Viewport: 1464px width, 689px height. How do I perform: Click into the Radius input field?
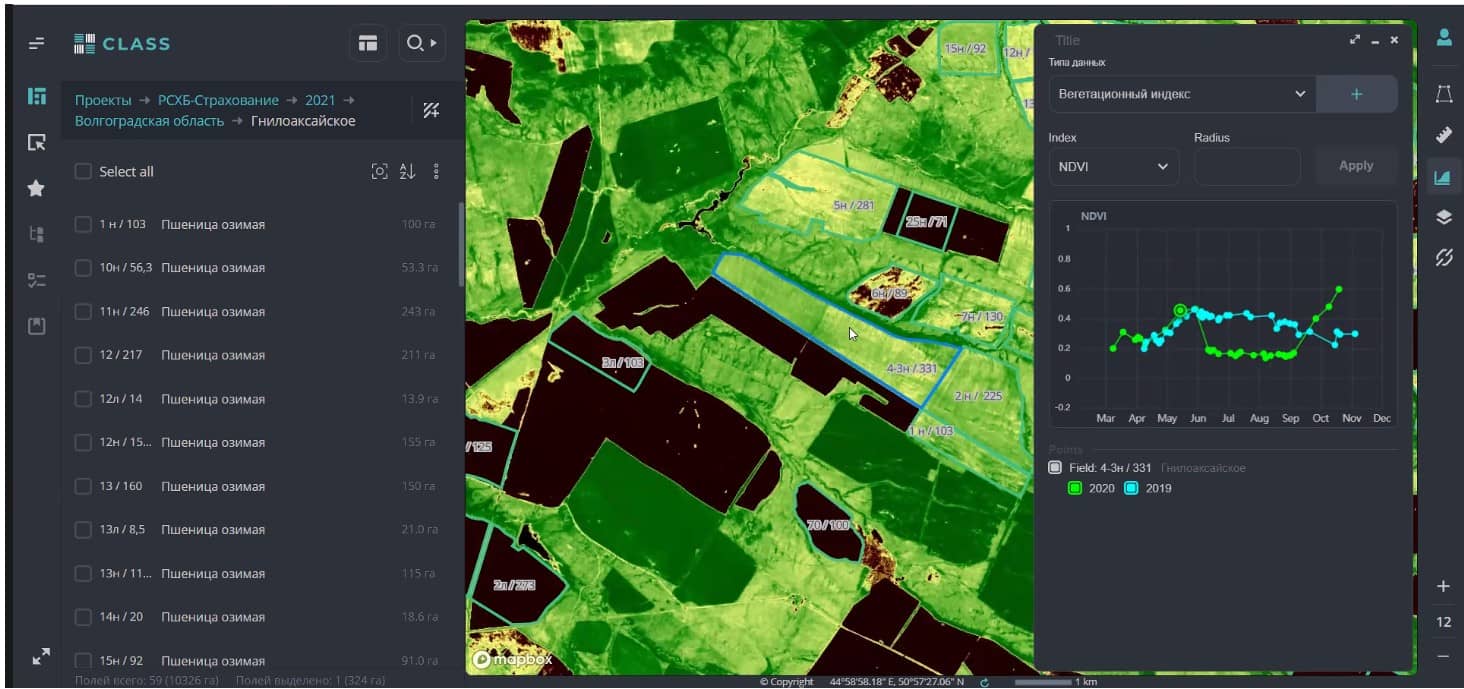(x=1246, y=167)
